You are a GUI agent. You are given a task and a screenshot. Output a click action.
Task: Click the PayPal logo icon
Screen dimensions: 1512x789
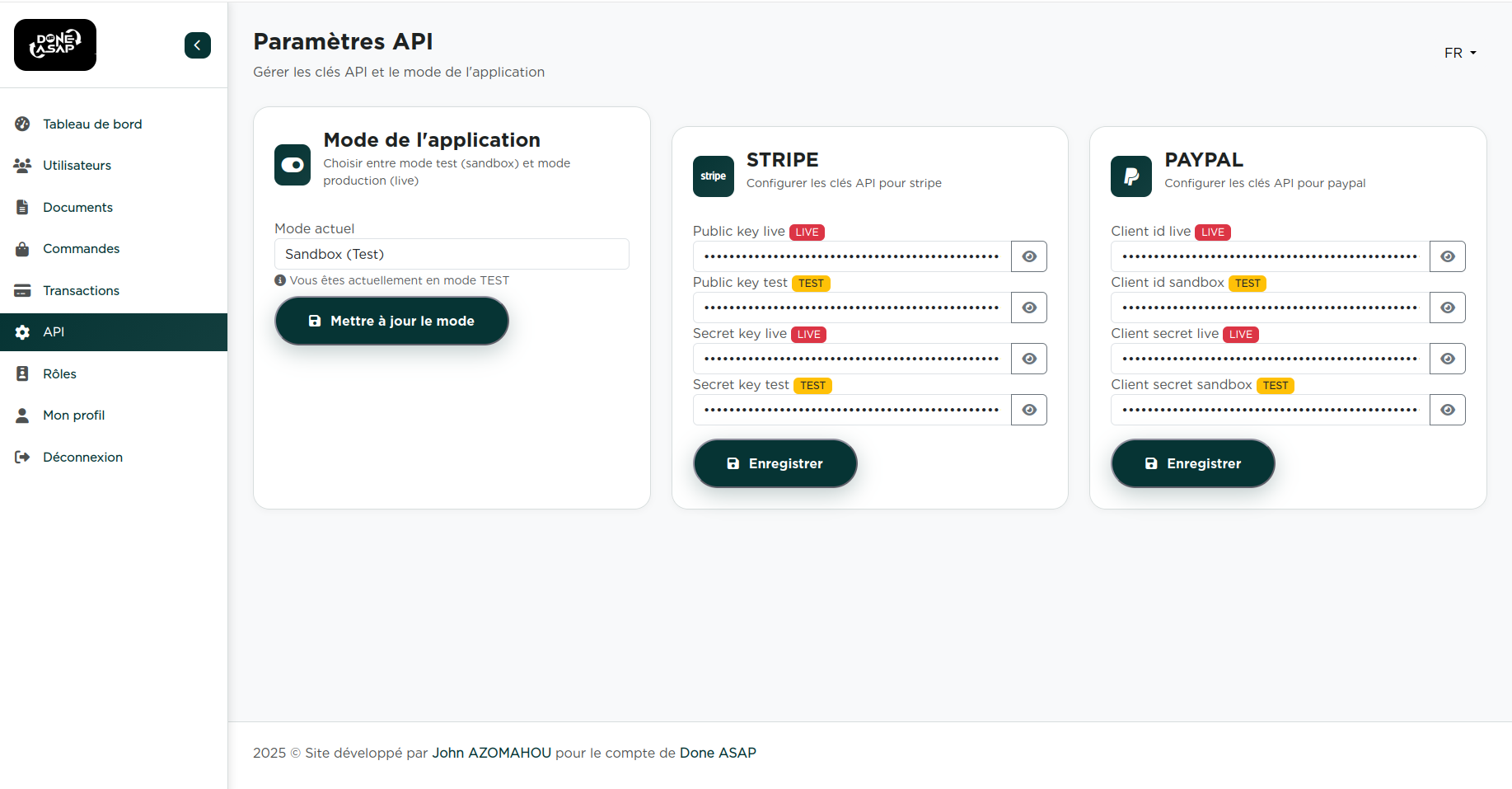tap(1130, 176)
